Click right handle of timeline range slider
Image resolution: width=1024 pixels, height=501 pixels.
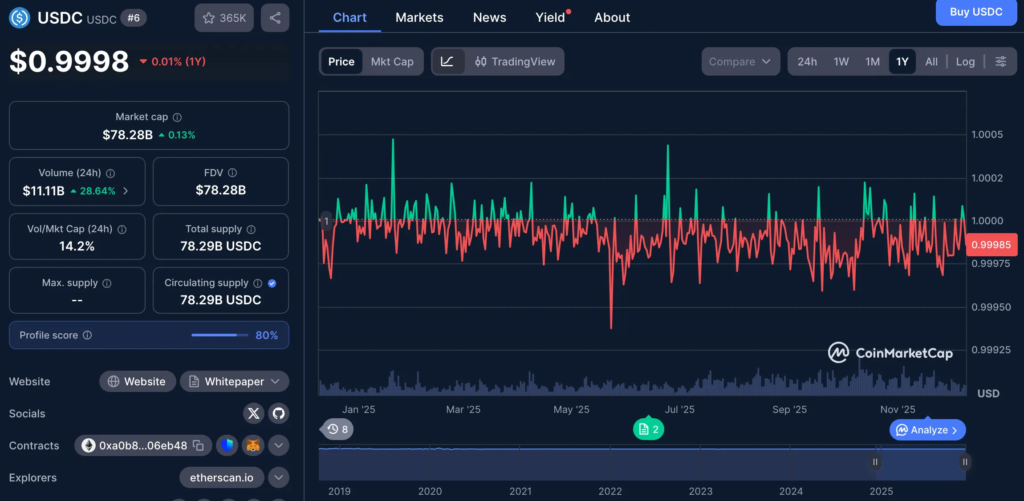pos(965,462)
